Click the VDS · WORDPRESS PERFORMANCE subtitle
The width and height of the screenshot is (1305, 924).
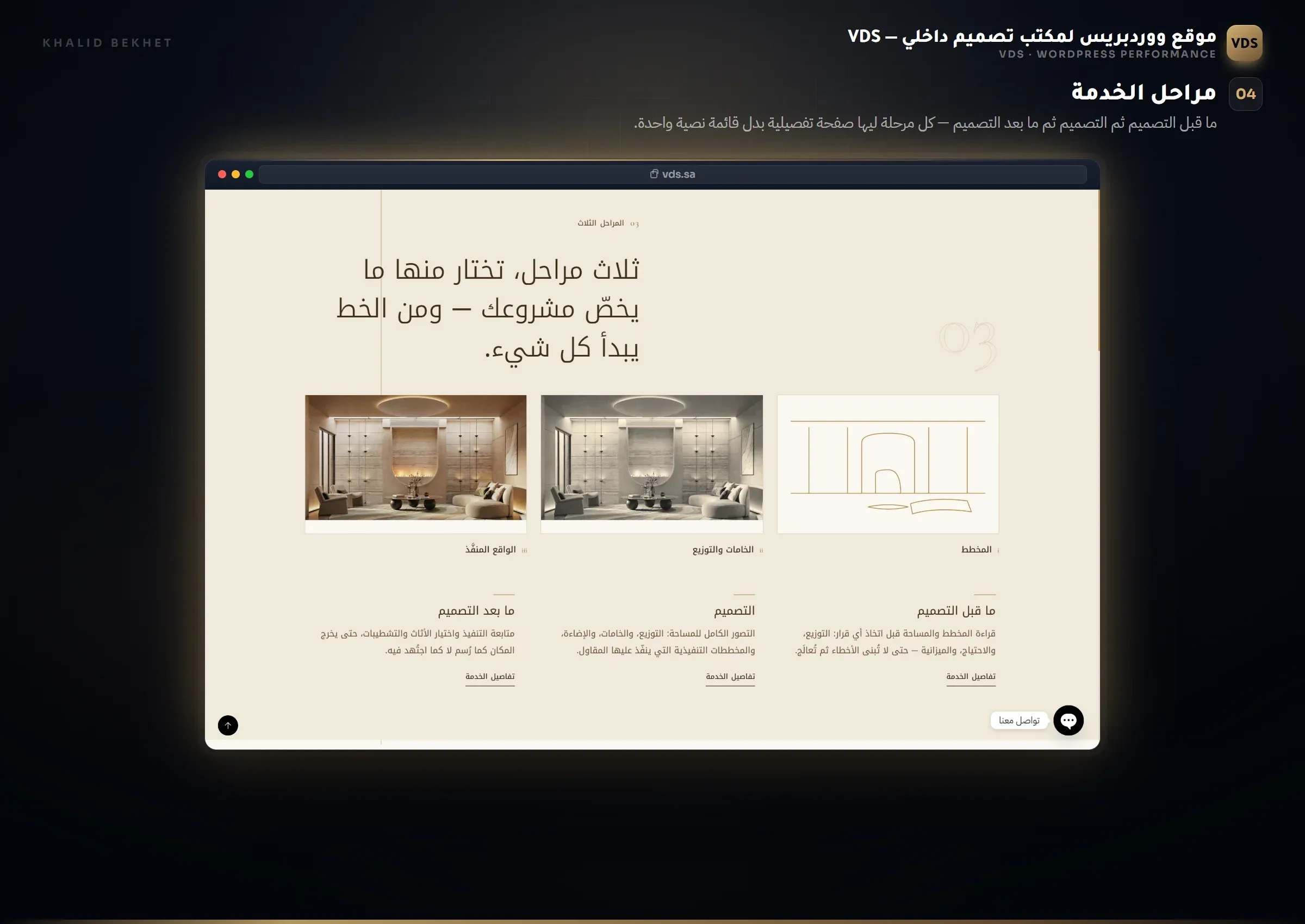coord(1107,54)
